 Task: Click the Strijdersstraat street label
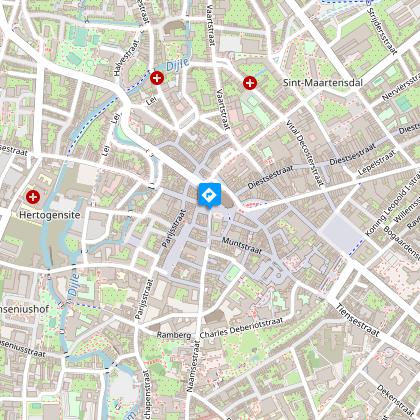[x=382, y=31]
